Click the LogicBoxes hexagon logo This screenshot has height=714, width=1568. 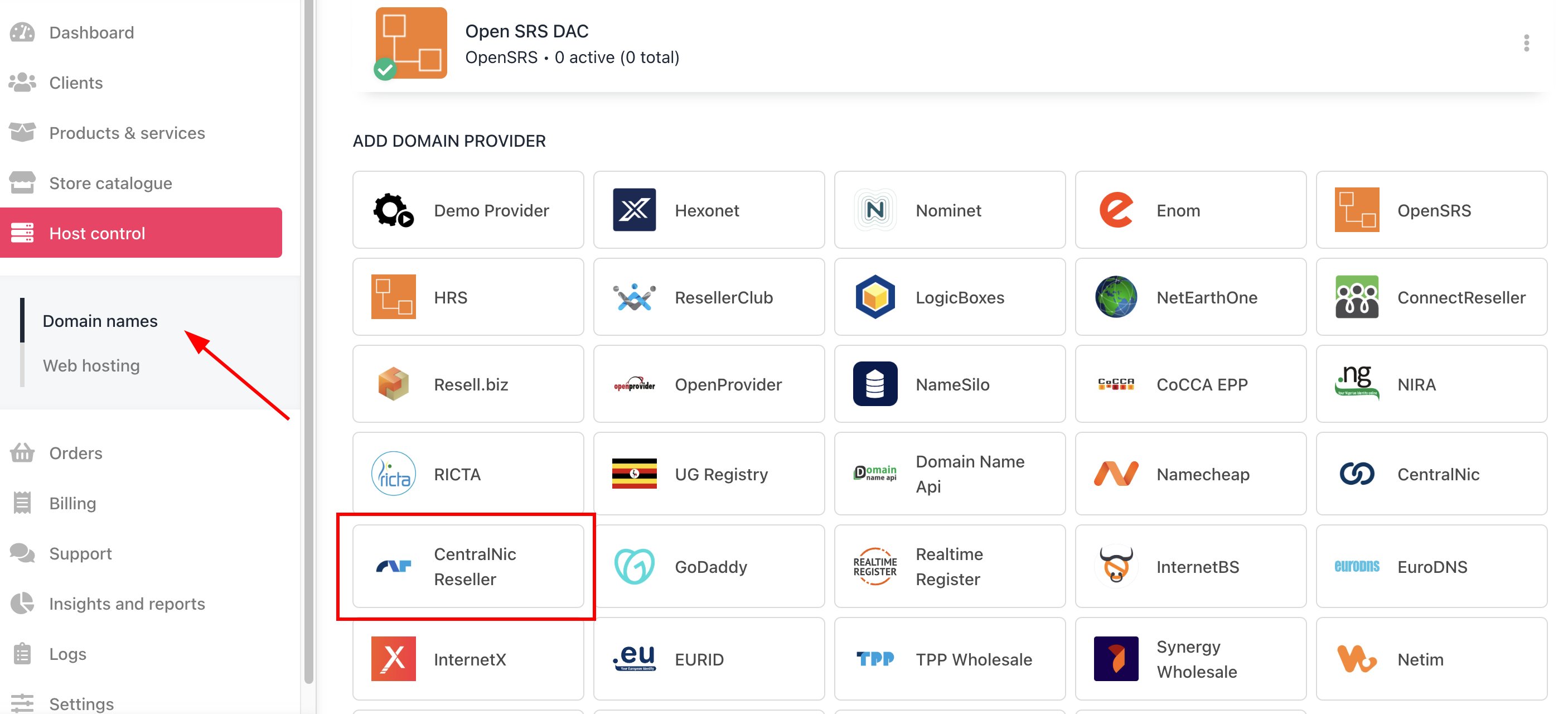click(x=875, y=297)
